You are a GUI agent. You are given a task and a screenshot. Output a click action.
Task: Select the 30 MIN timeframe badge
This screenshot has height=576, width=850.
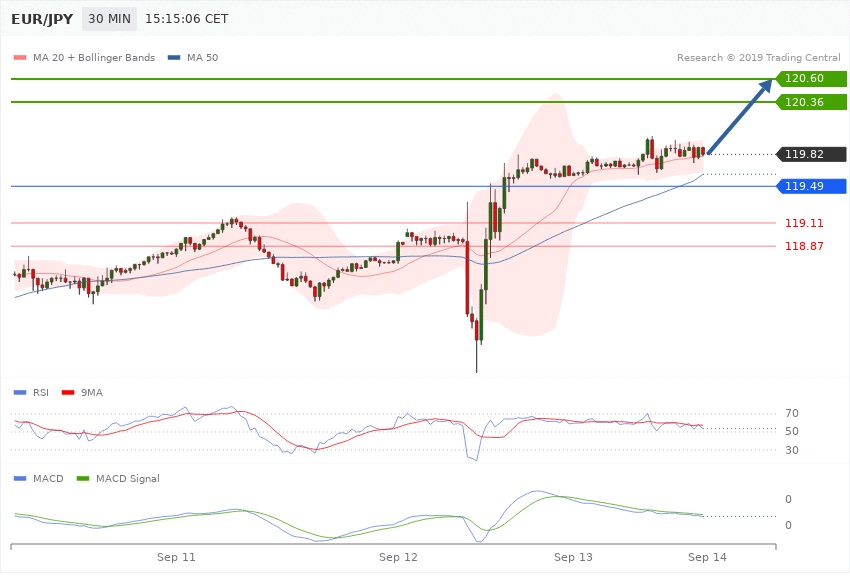click(x=110, y=19)
